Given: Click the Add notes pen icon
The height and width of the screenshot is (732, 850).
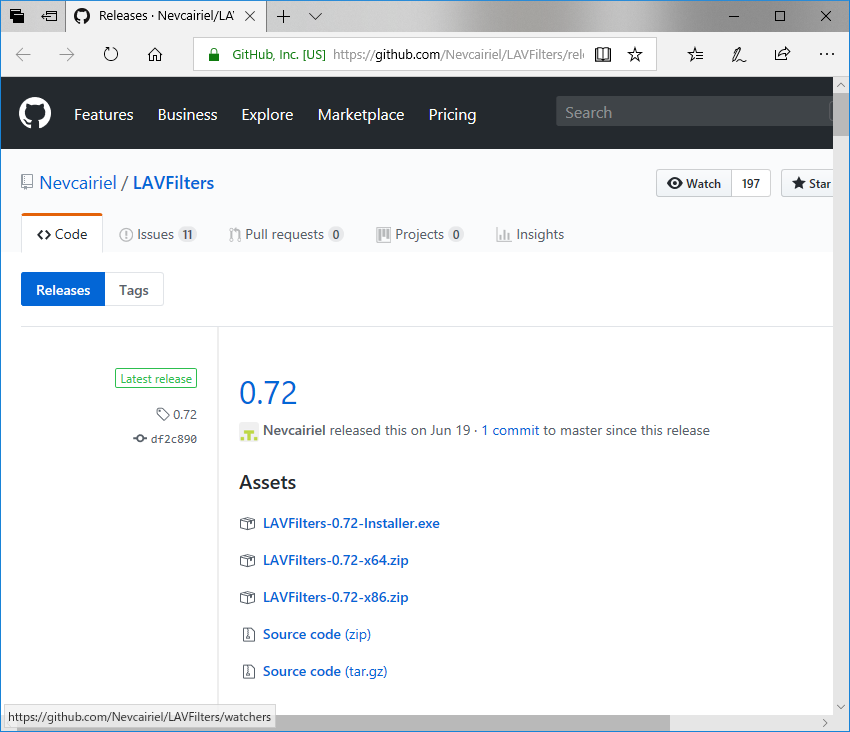Looking at the screenshot, I should coord(738,54).
